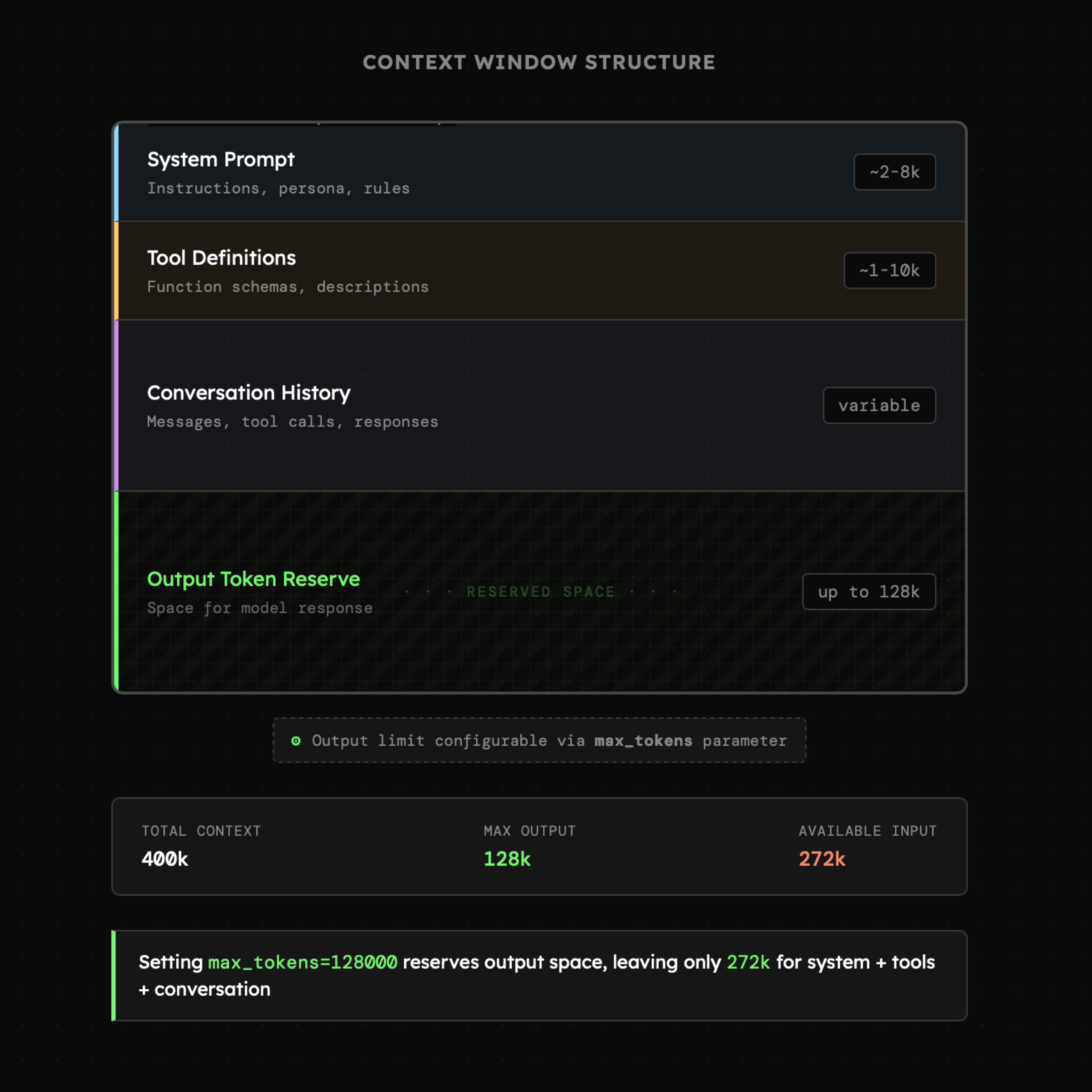Select the Conversation History heading
This screenshot has height=1092, width=1092.
[249, 393]
